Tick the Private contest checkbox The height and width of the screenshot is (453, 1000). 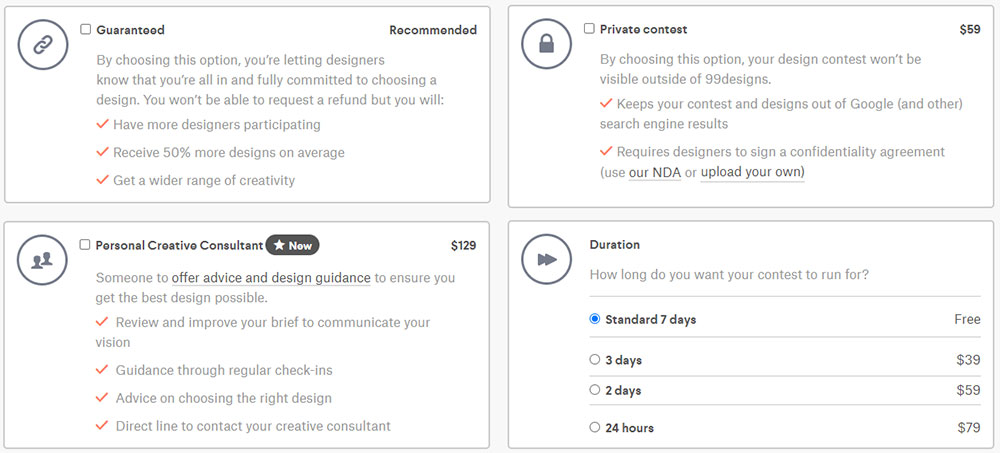[x=589, y=29]
